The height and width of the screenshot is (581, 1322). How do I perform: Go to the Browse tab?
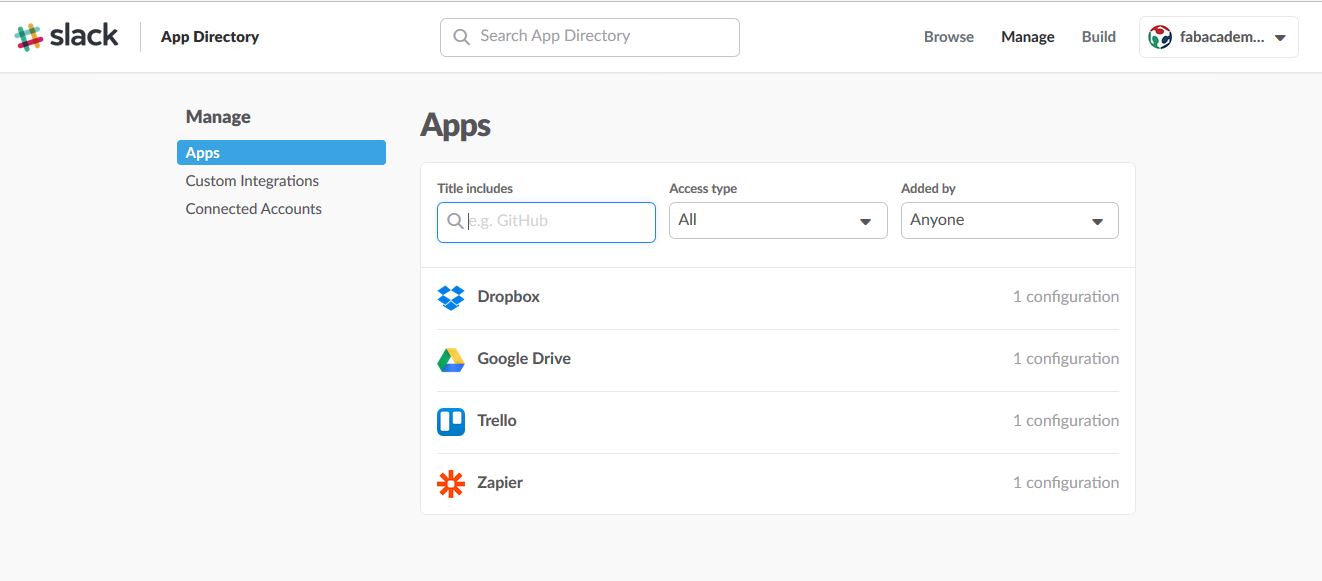point(949,37)
